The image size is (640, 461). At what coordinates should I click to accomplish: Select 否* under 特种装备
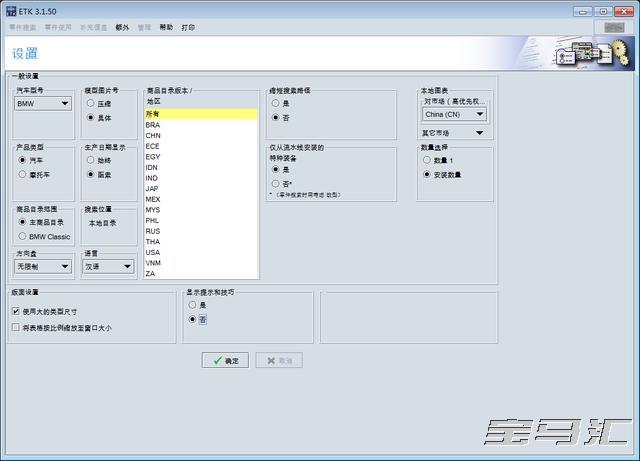tap(276, 183)
